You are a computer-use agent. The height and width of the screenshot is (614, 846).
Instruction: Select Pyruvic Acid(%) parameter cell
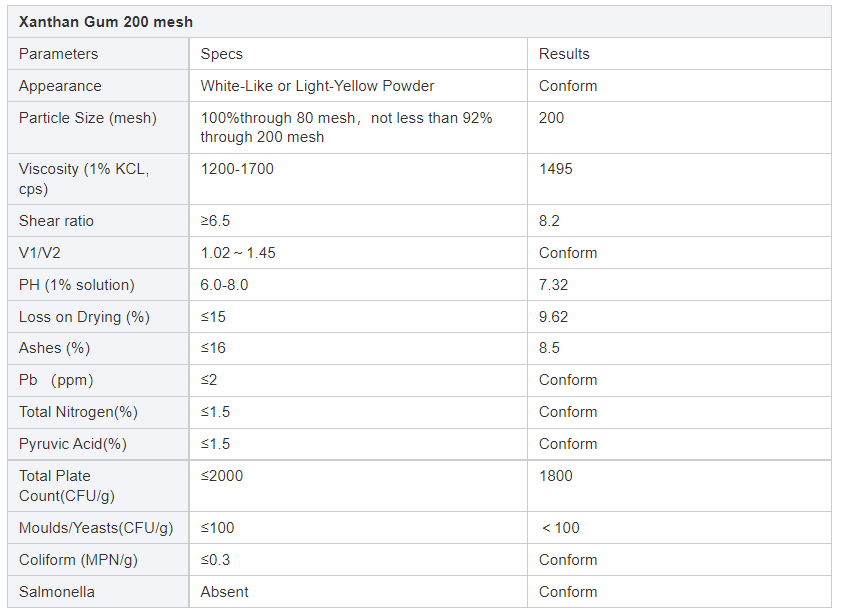pos(73,444)
